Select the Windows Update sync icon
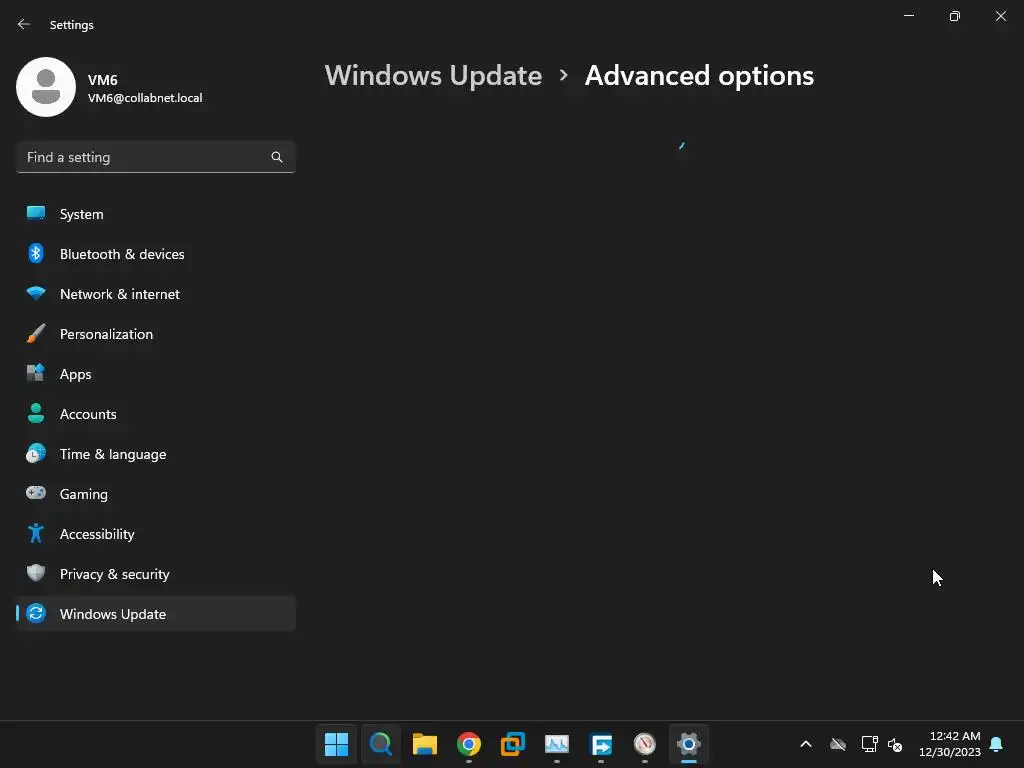Image resolution: width=1024 pixels, height=768 pixels. [36, 613]
